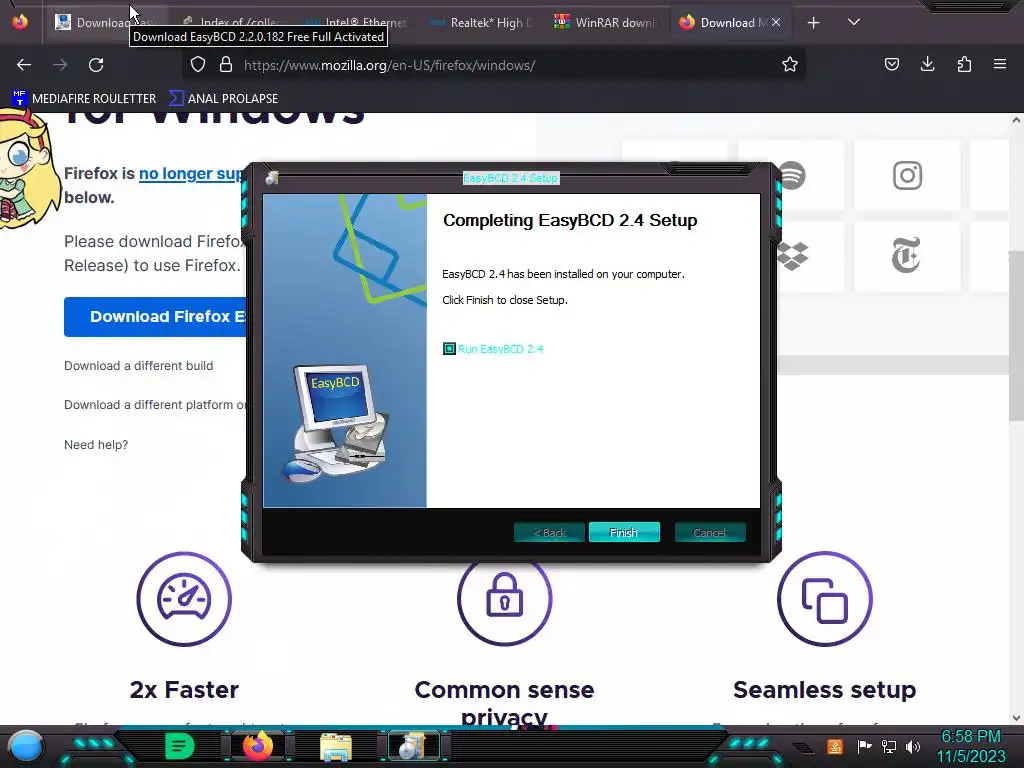Click the URL address bar
Screen dimensions: 1024x768
pyautogui.click(x=496, y=65)
